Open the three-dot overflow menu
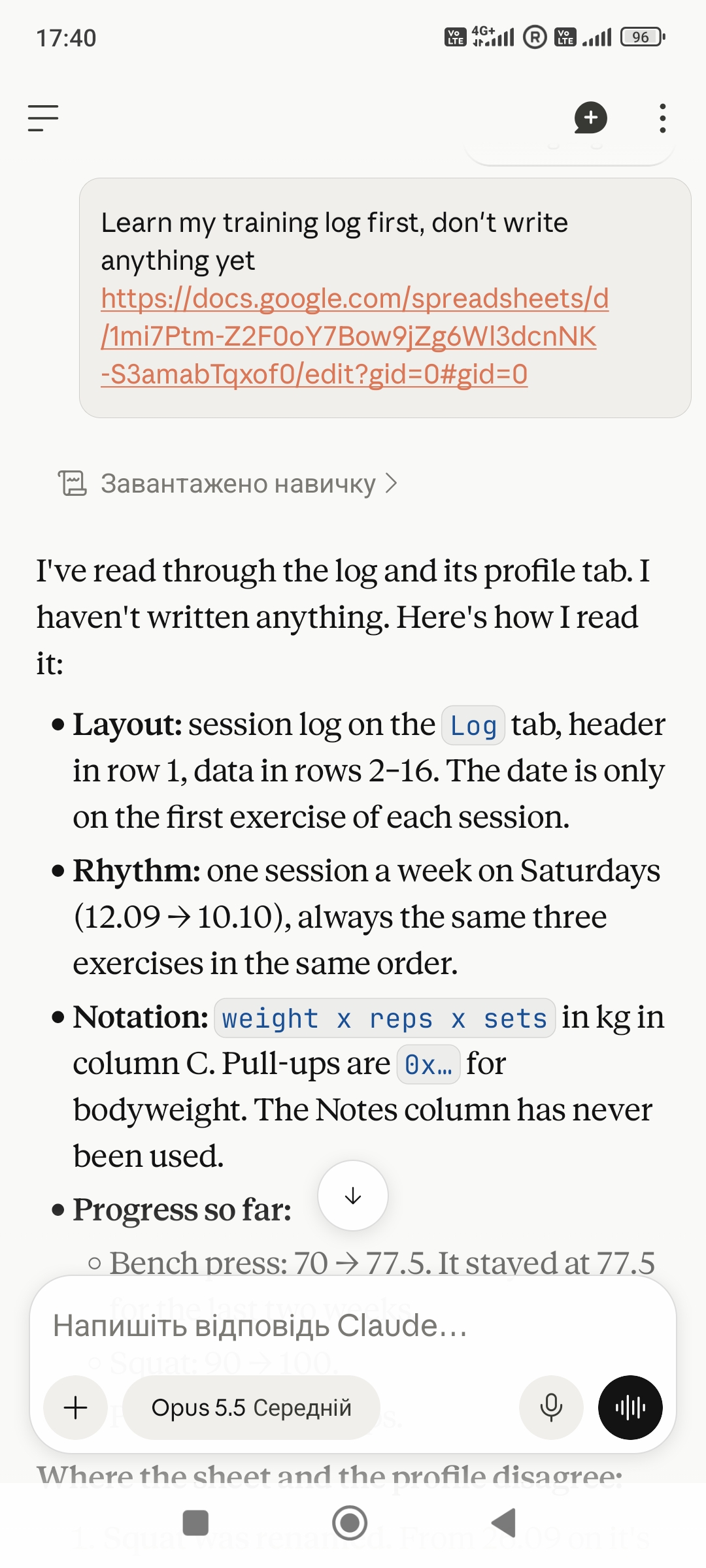Viewport: 706px width, 1568px height. pos(663,118)
